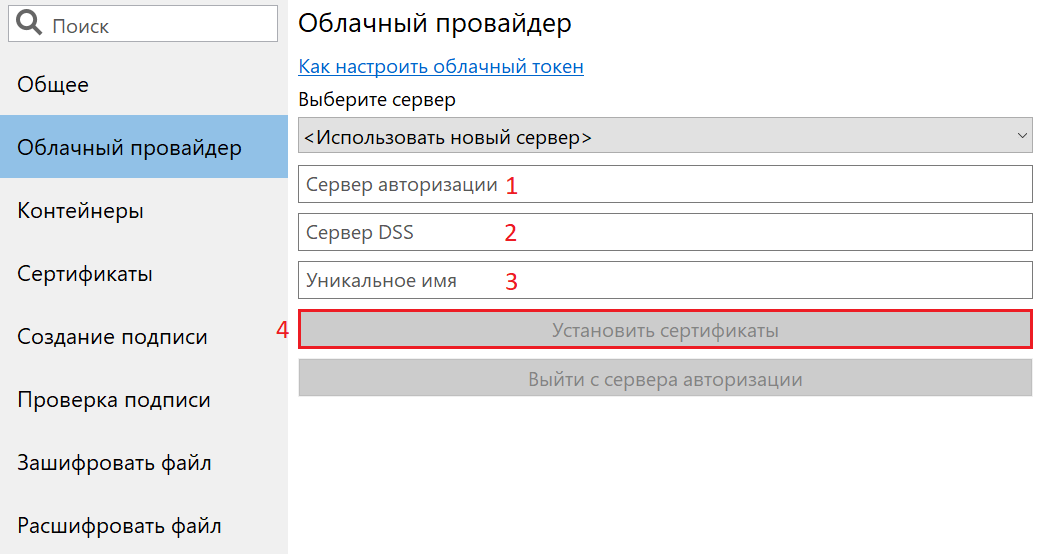Viewport: 1039px width, 554px height.
Task: Follow the Как настроить облачный токен link
Action: 441,66
